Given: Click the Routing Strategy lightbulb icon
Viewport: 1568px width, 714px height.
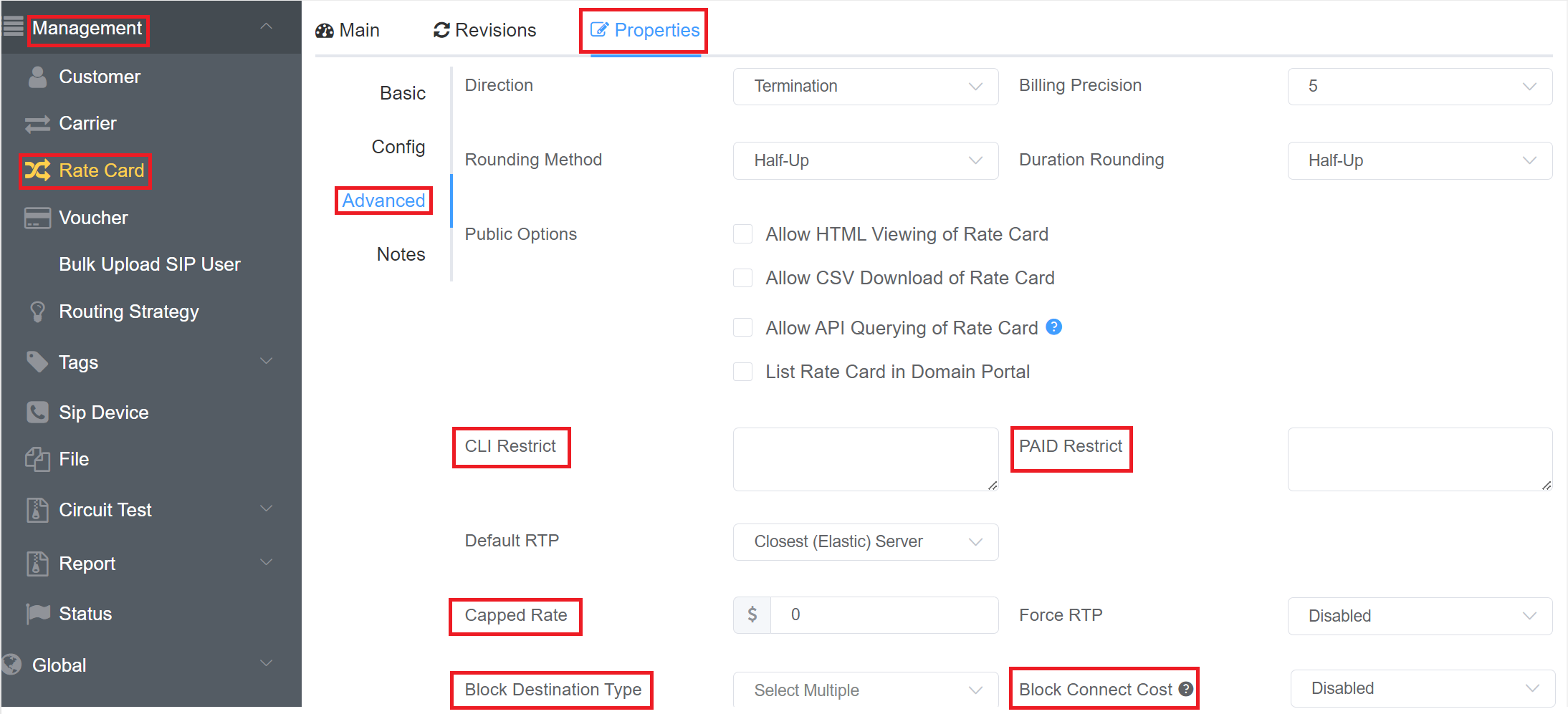Looking at the screenshot, I should pyautogui.click(x=37, y=312).
